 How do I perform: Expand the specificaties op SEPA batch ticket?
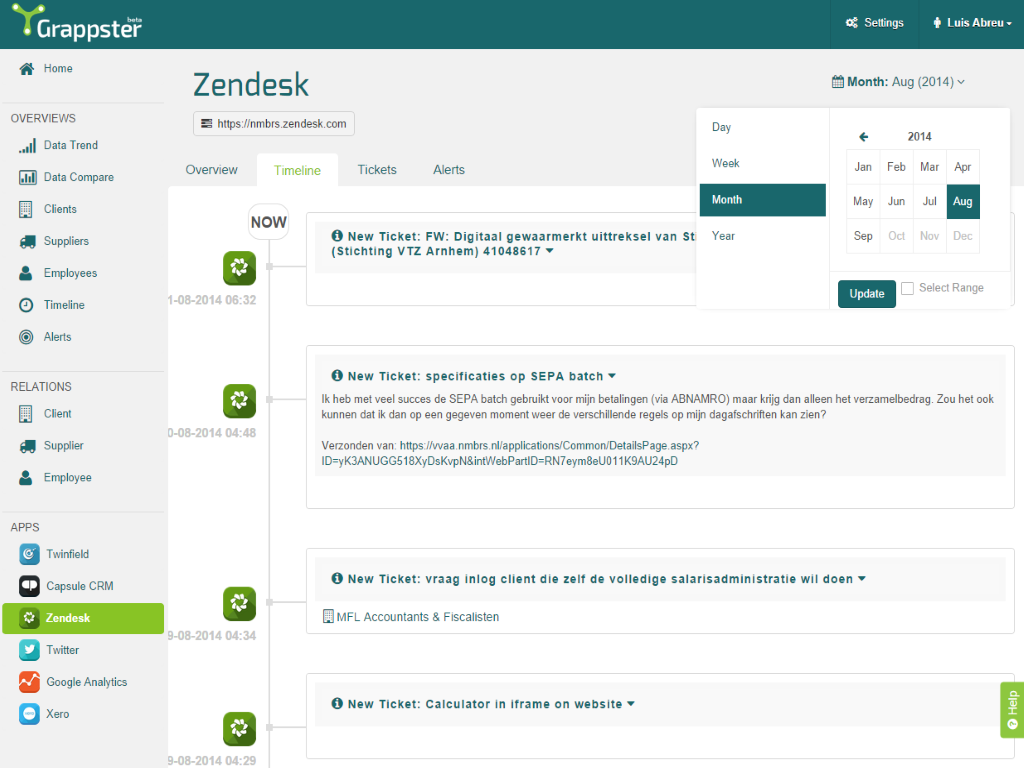(613, 377)
